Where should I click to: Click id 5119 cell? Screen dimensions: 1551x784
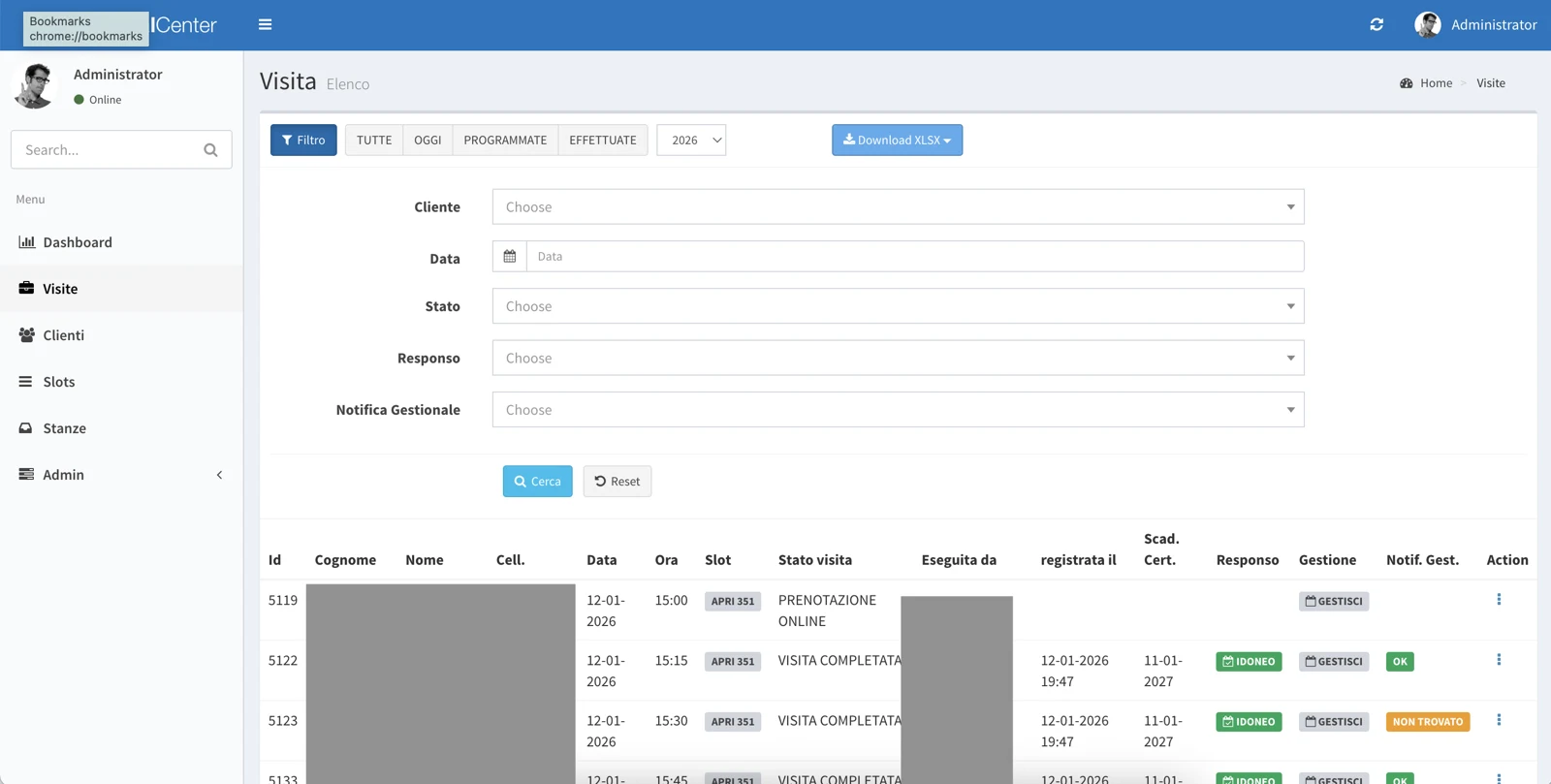pyautogui.click(x=283, y=600)
